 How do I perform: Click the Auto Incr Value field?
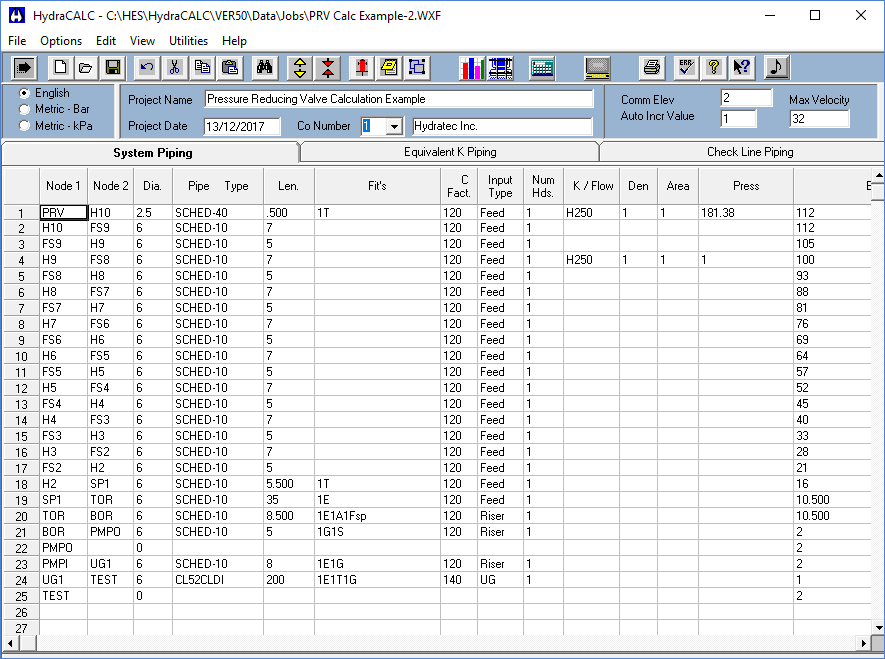(x=738, y=118)
